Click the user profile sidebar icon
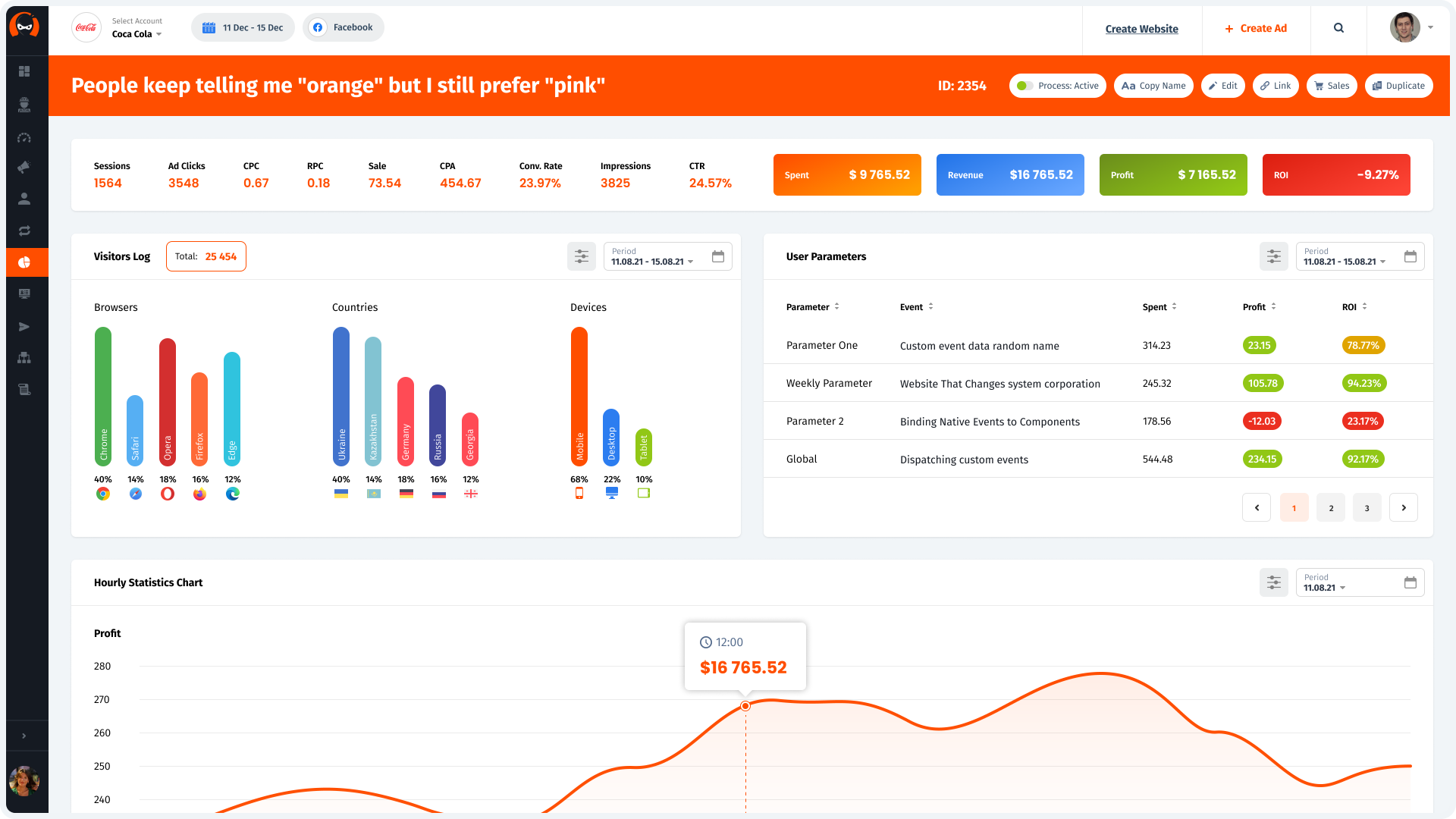 (x=24, y=199)
